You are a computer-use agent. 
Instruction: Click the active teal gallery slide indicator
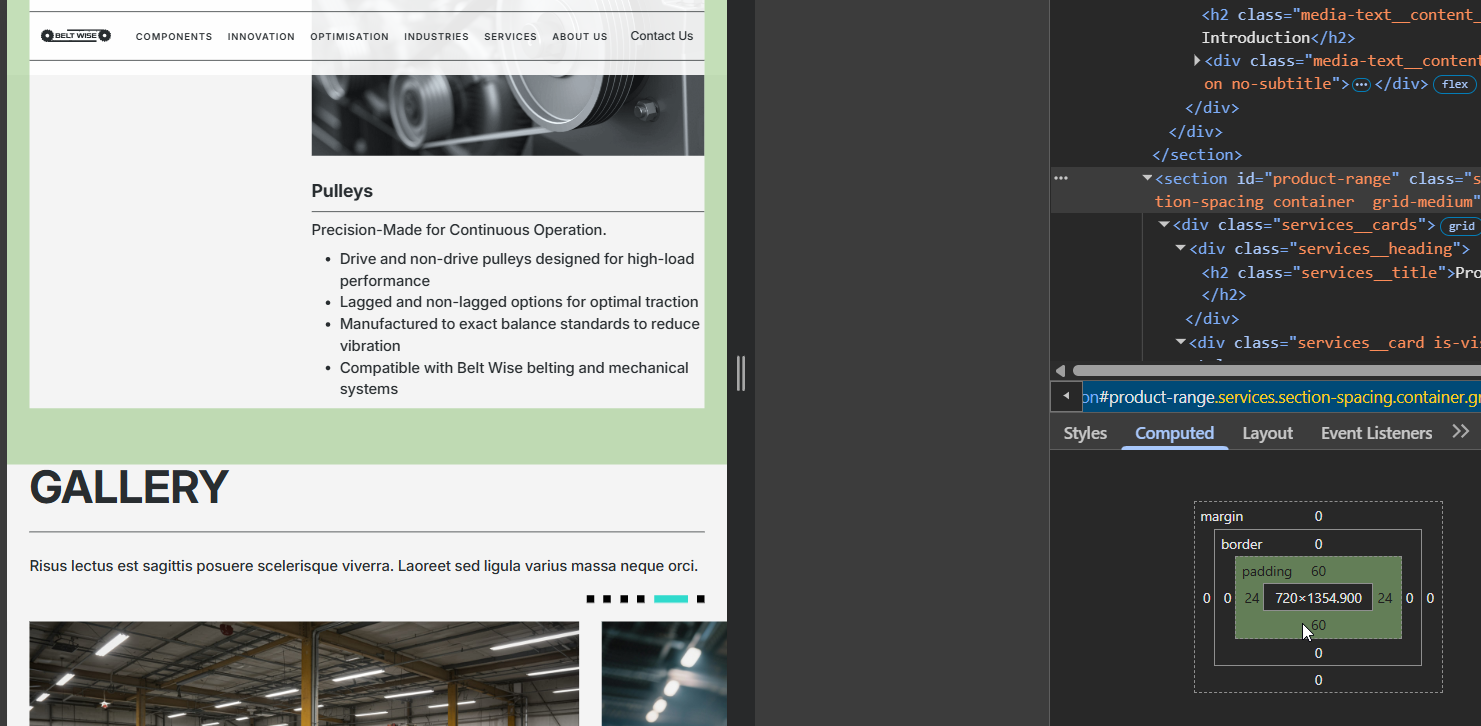tap(671, 599)
